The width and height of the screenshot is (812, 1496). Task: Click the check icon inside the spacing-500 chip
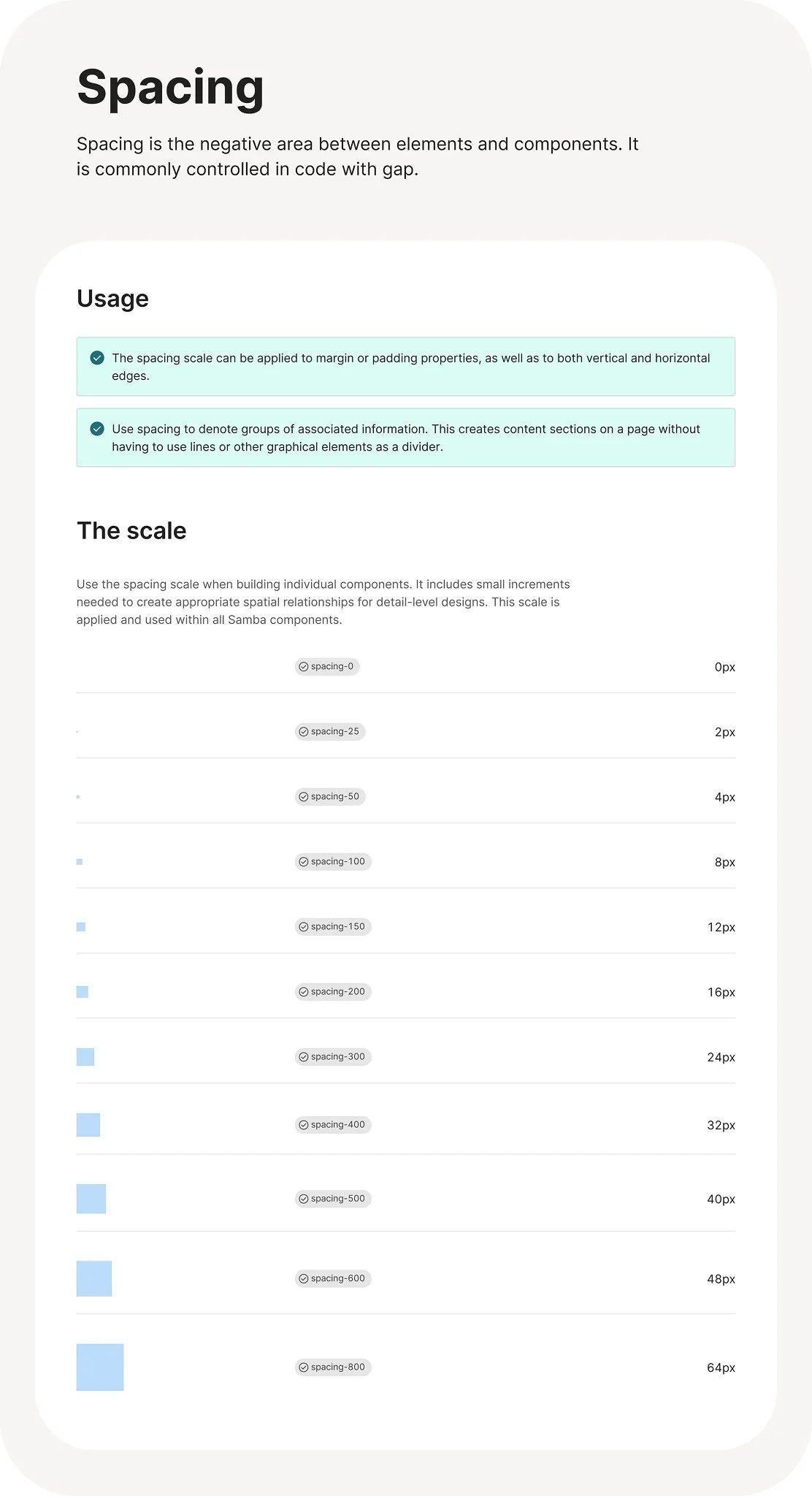click(x=304, y=1199)
